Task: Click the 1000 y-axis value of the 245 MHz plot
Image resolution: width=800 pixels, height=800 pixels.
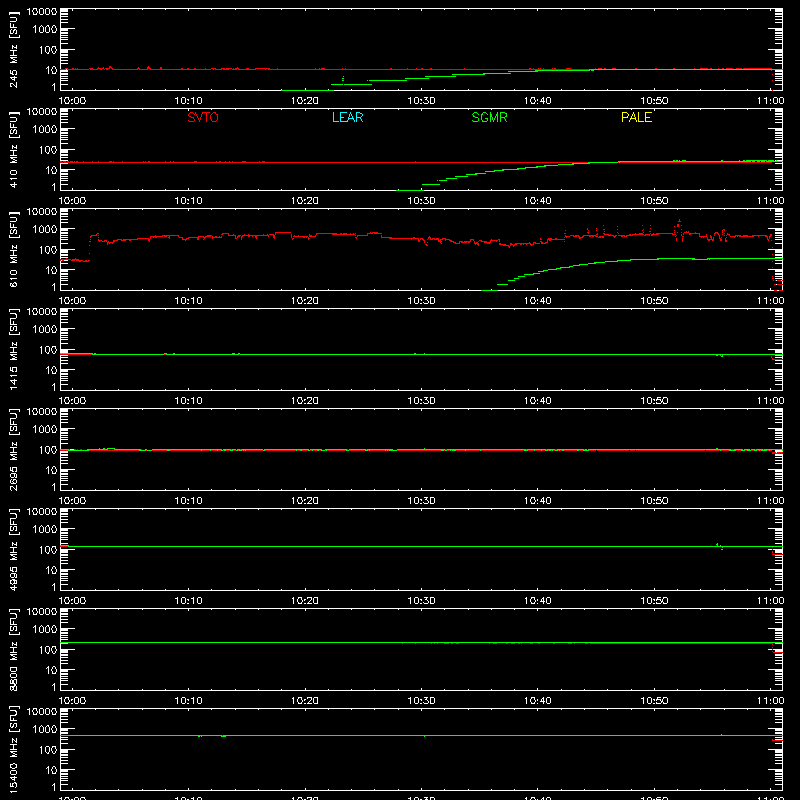Action: 45,30
